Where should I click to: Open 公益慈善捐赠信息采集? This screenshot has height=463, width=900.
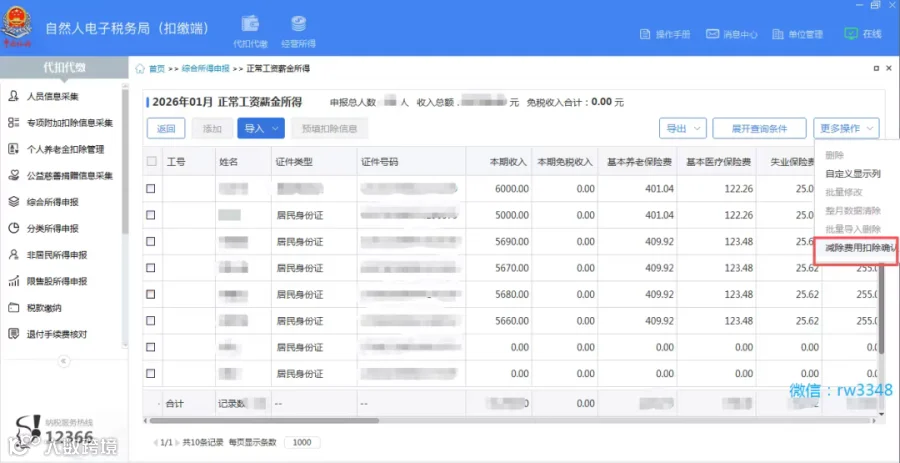coord(61,176)
